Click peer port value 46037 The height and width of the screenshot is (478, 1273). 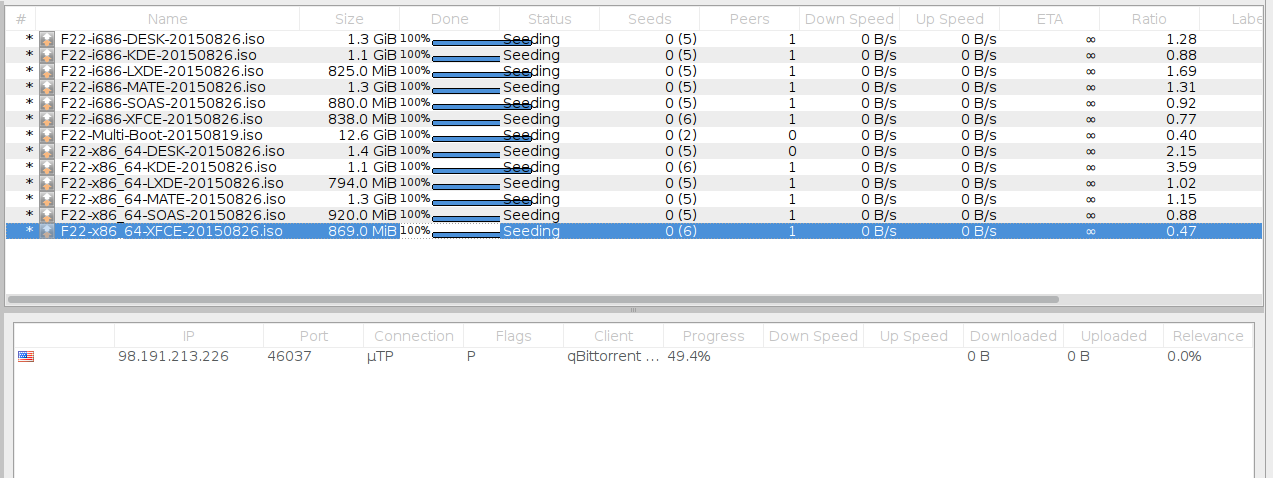click(x=290, y=356)
